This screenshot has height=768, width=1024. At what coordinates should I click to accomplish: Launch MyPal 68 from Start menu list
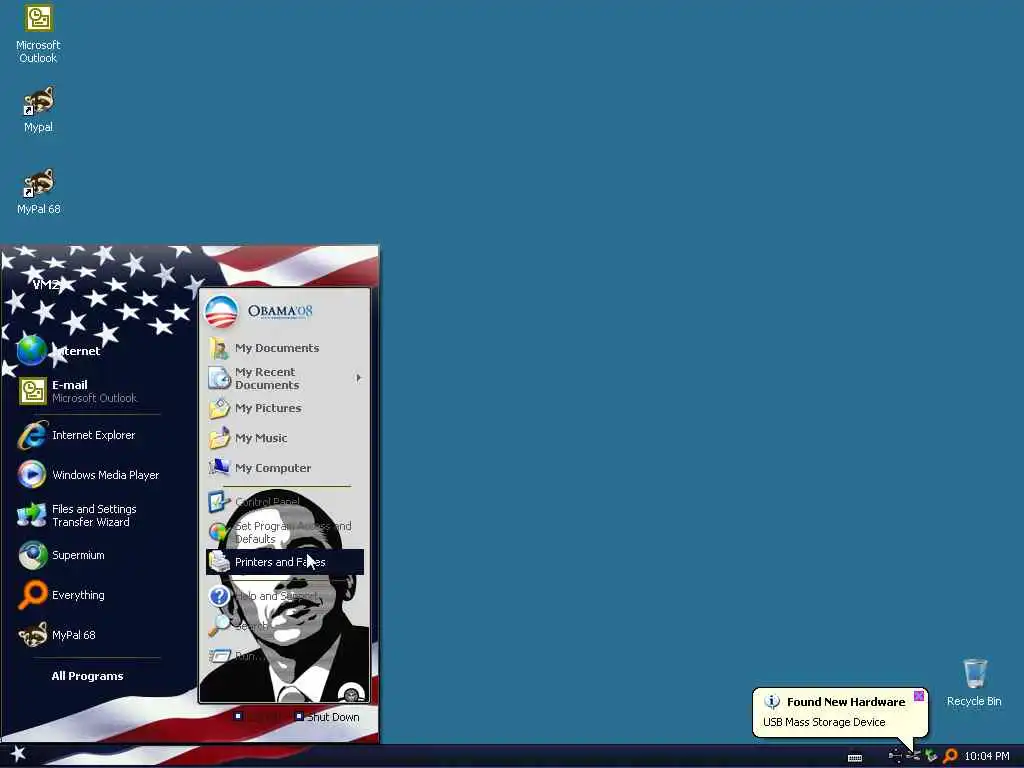click(88, 635)
